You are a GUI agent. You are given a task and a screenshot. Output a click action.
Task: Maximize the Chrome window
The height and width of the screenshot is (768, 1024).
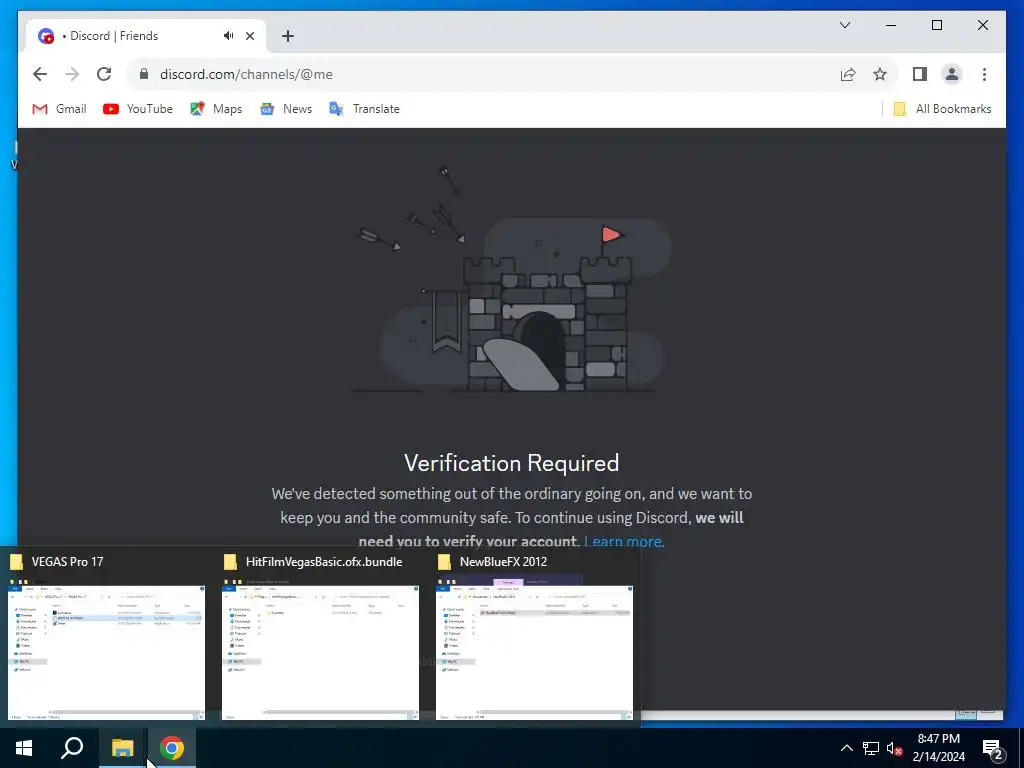(x=936, y=25)
